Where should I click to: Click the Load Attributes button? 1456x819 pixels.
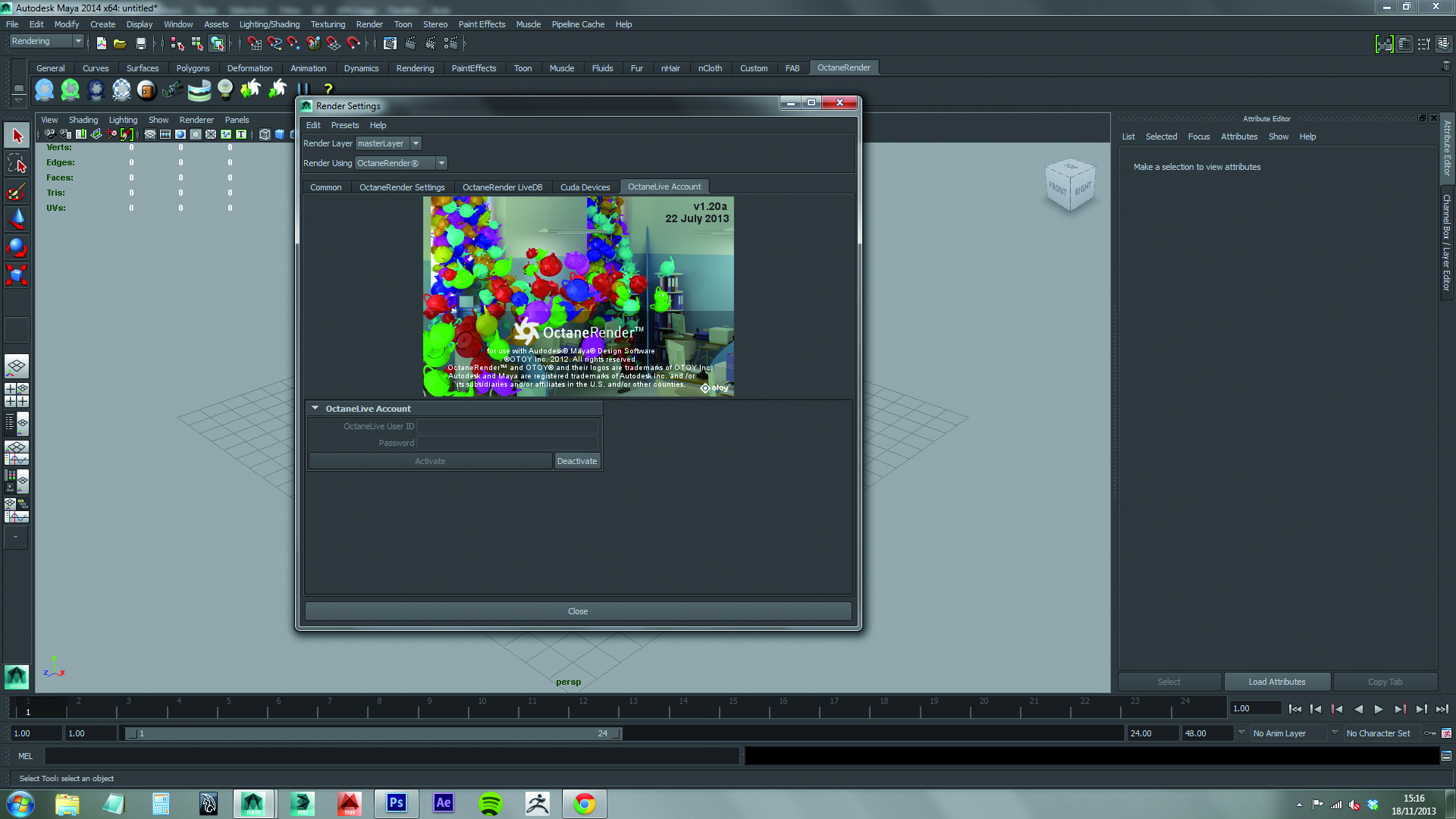click(x=1277, y=682)
